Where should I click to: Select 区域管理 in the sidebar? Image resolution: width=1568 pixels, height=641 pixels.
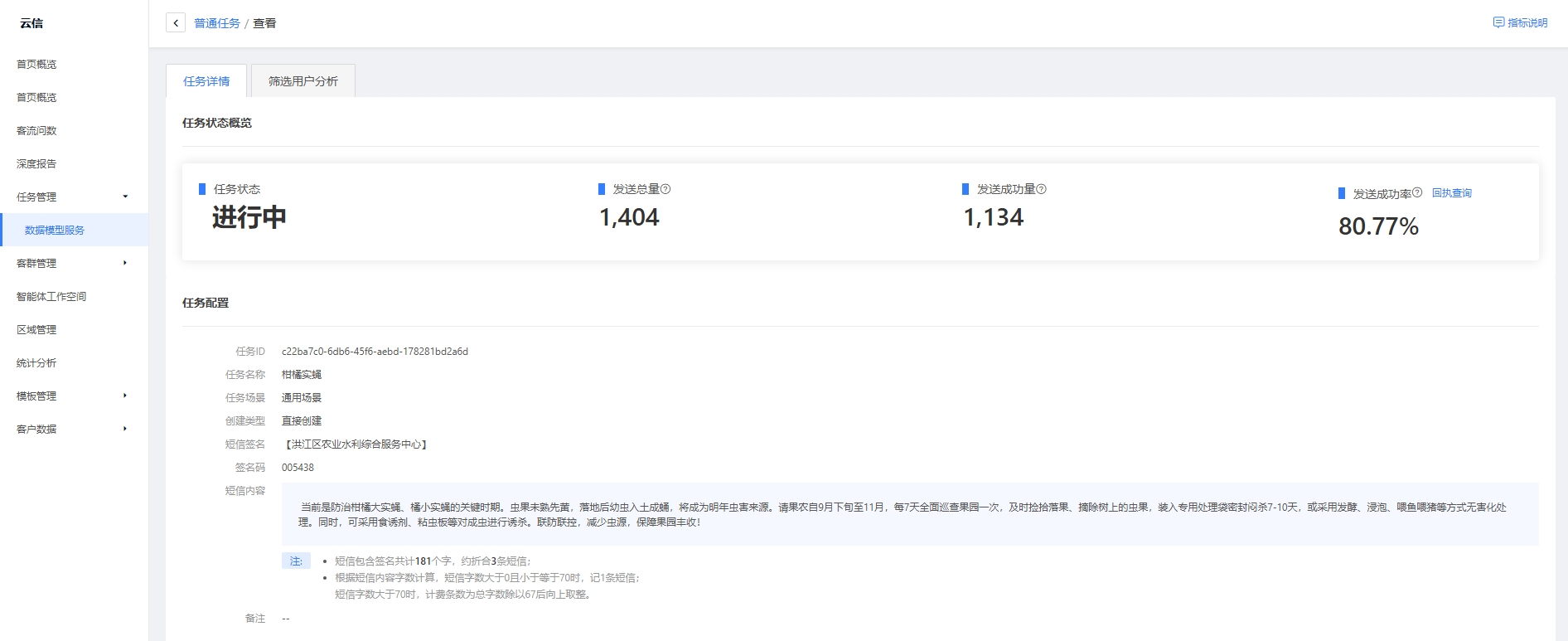click(x=36, y=329)
